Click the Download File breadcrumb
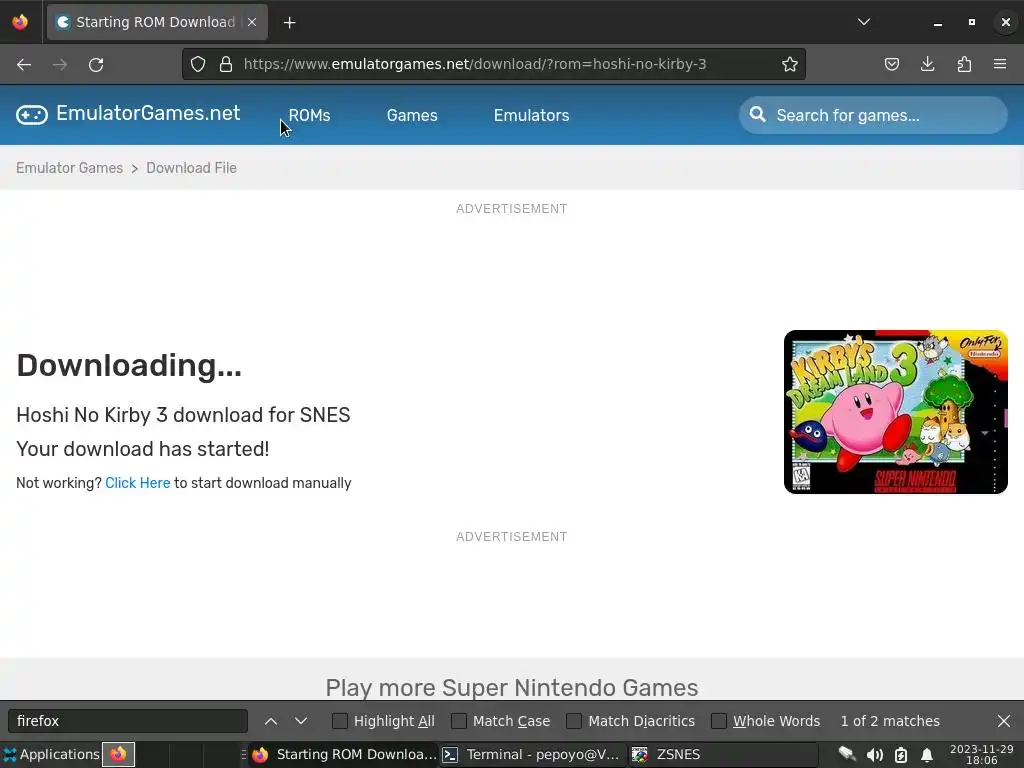Image resolution: width=1024 pixels, height=768 pixels. pos(191,168)
